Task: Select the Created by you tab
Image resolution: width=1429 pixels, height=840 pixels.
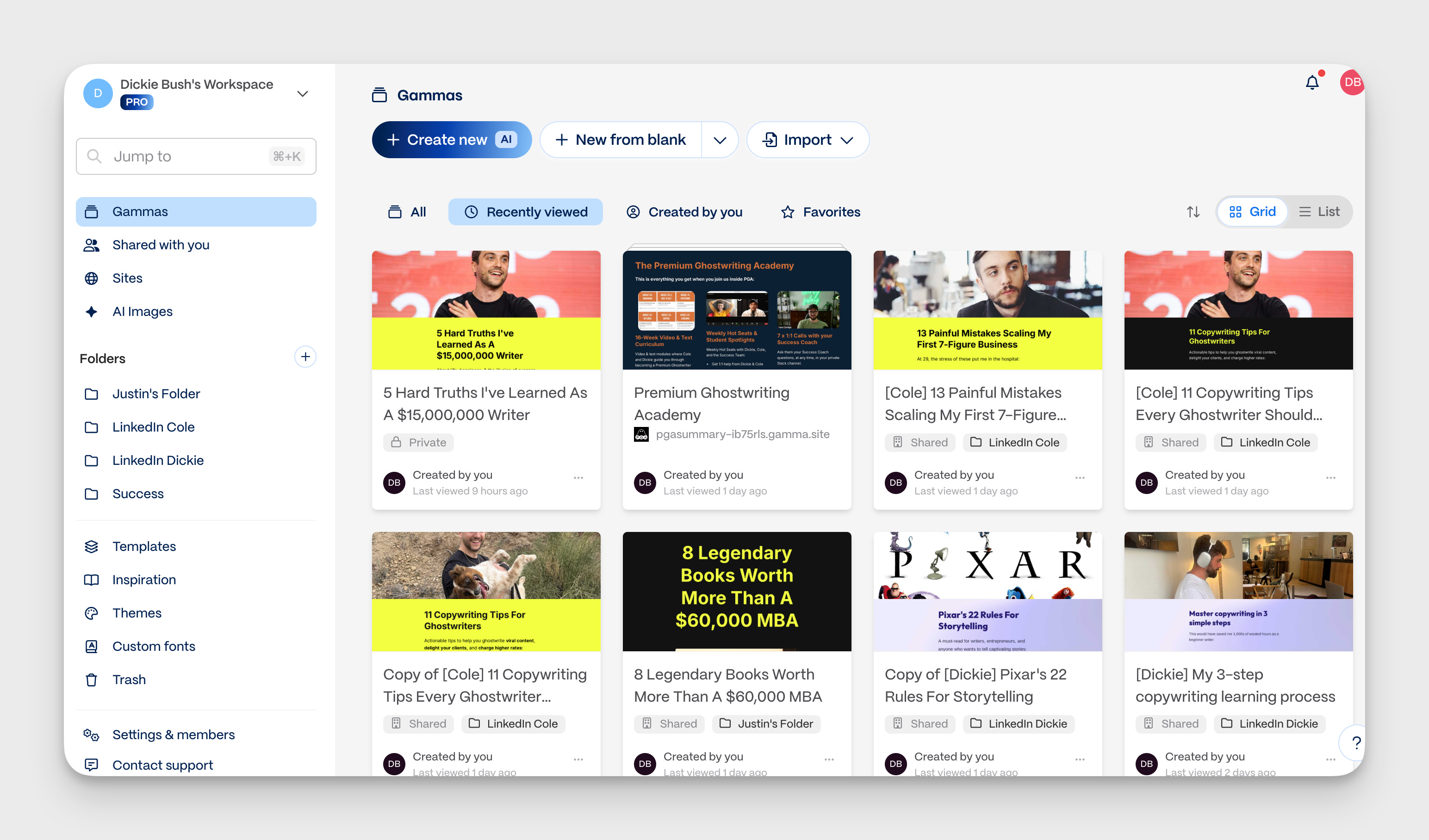Action: click(x=684, y=212)
